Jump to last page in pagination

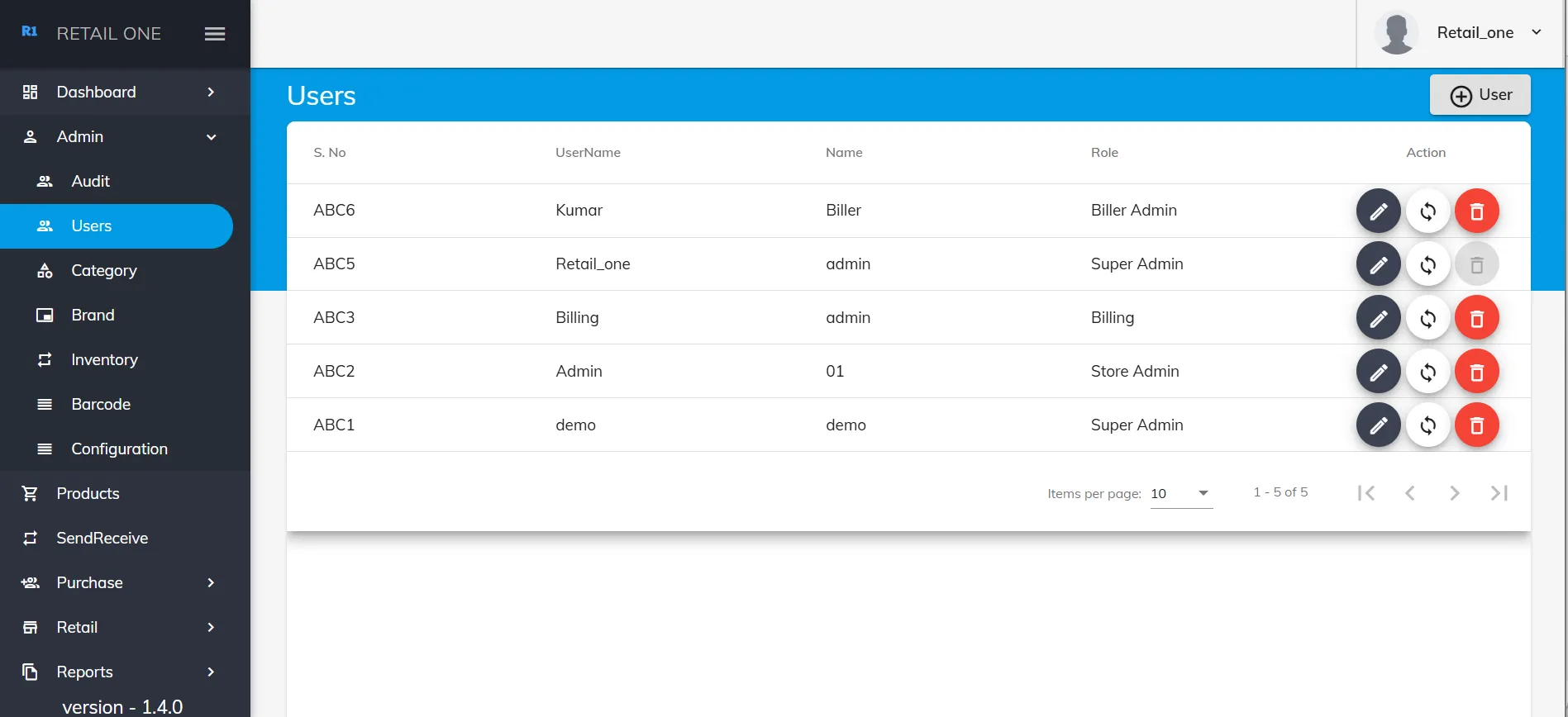tap(1499, 493)
